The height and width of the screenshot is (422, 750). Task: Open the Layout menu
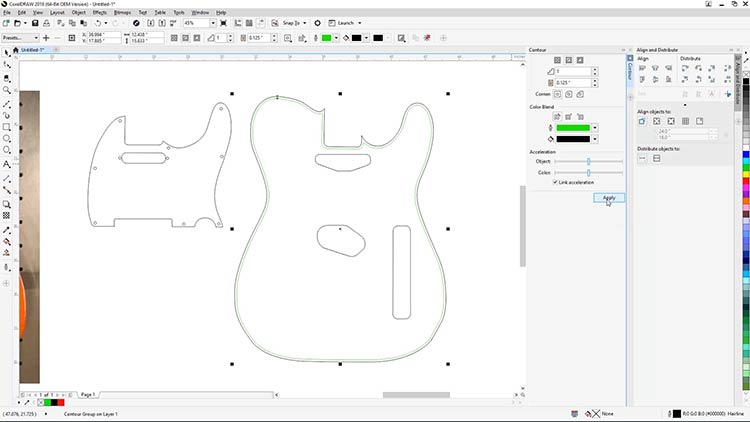tap(57, 12)
